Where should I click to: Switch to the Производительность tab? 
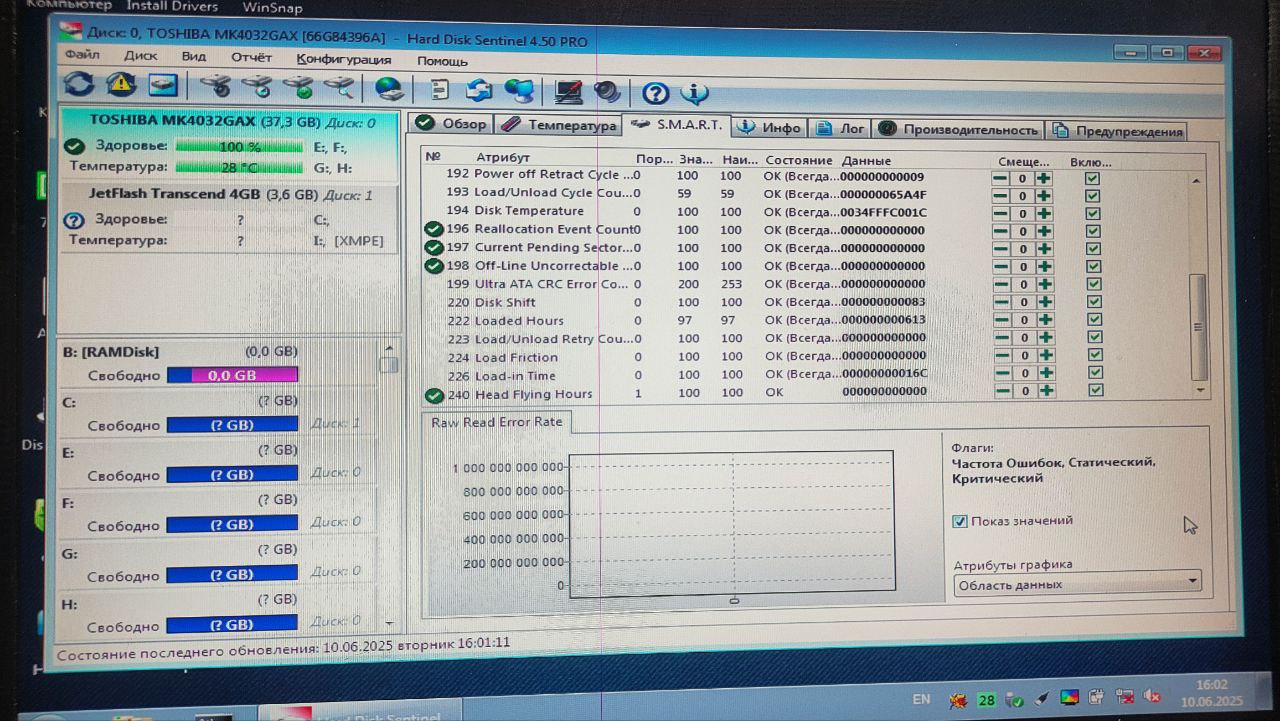click(958, 130)
